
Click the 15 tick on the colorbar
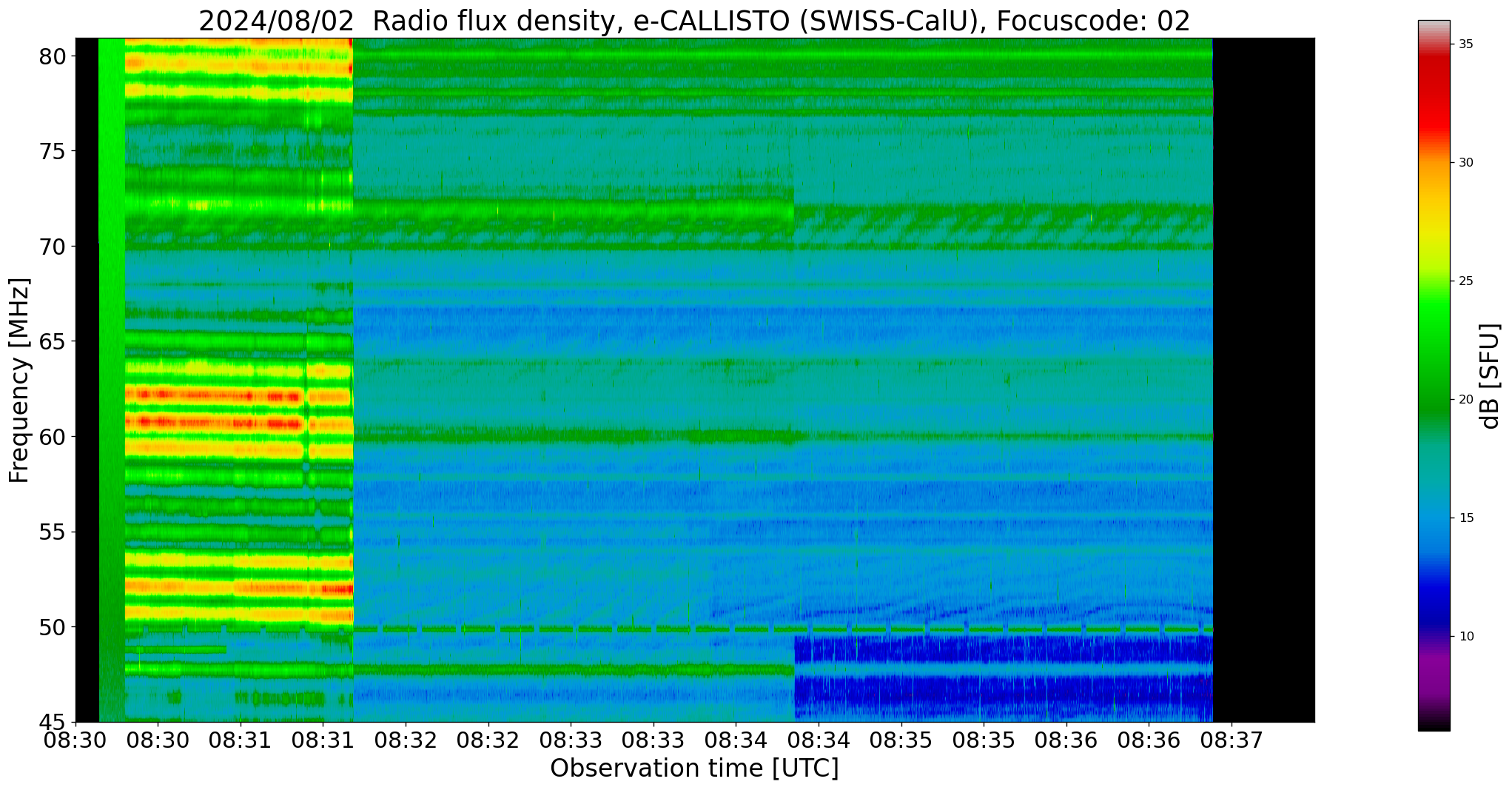tap(1465, 518)
